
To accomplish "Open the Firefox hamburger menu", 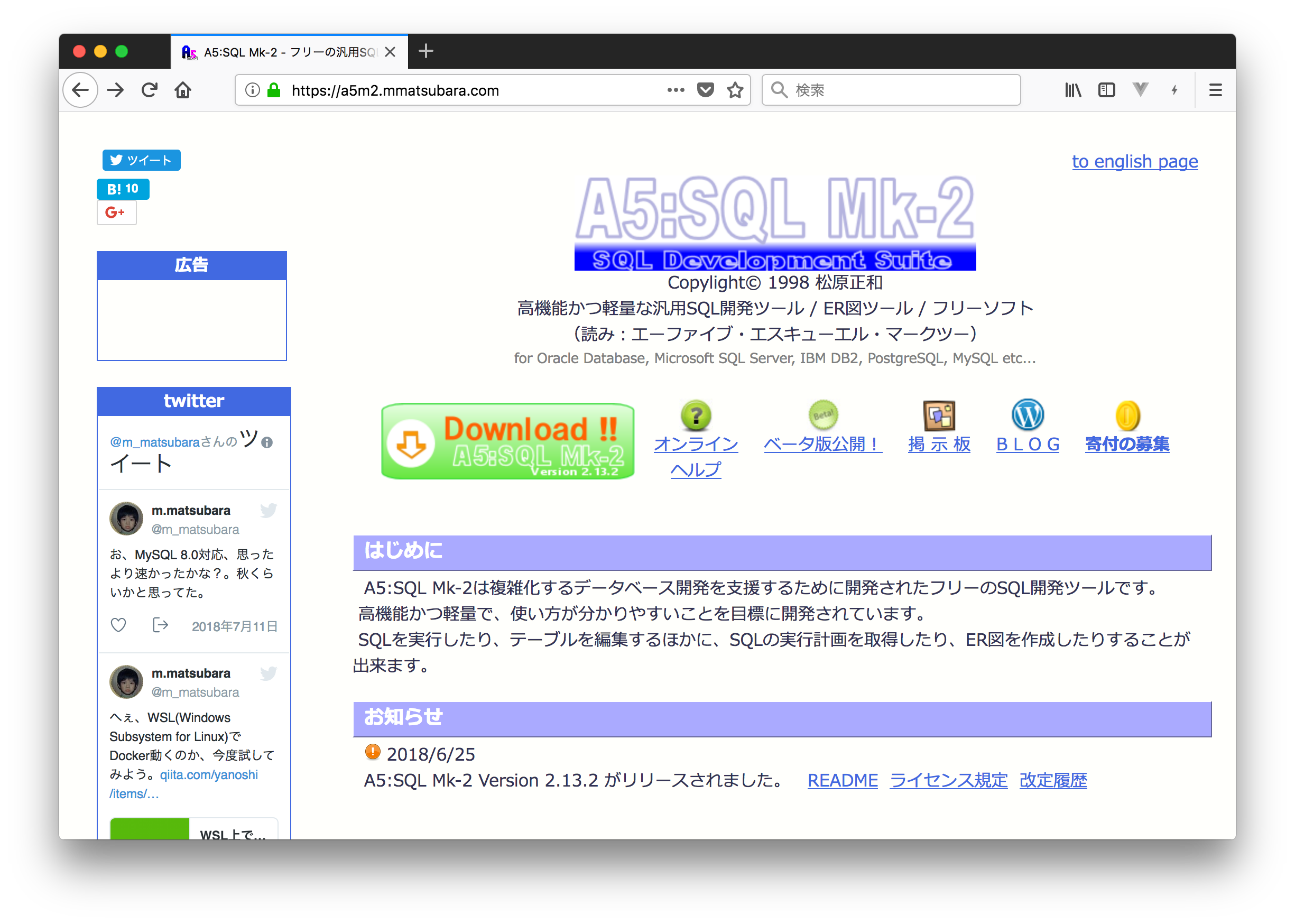I will [x=1215, y=90].
